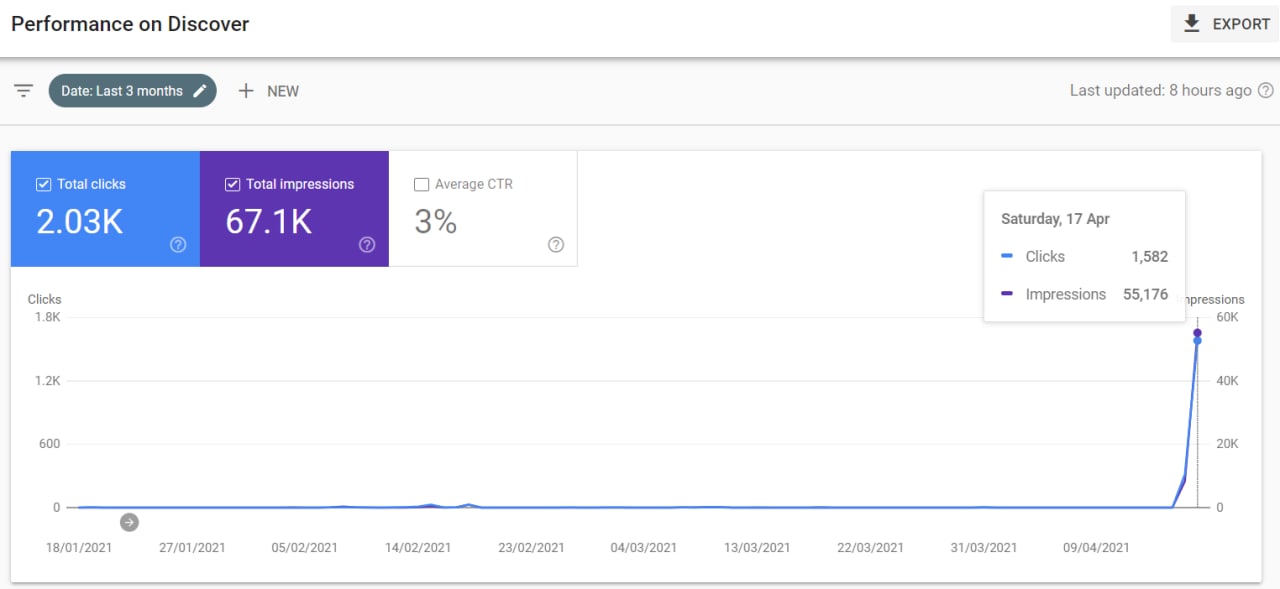Click the plus icon to add filter

click(246, 91)
